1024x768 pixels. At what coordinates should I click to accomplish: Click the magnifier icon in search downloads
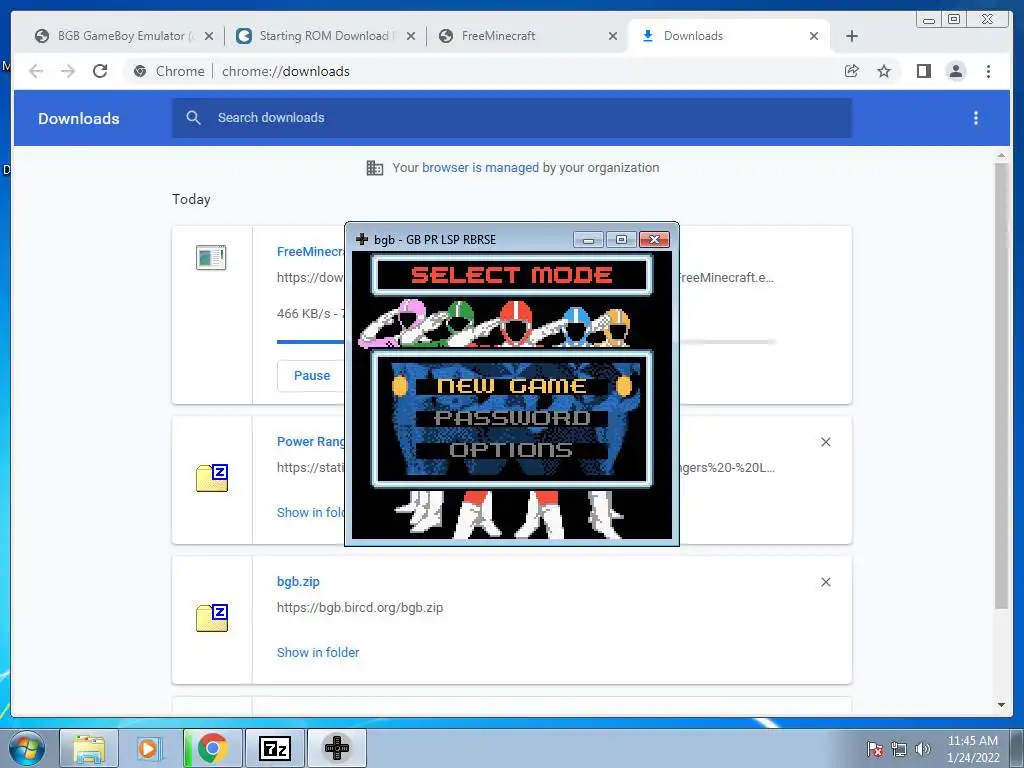(193, 118)
